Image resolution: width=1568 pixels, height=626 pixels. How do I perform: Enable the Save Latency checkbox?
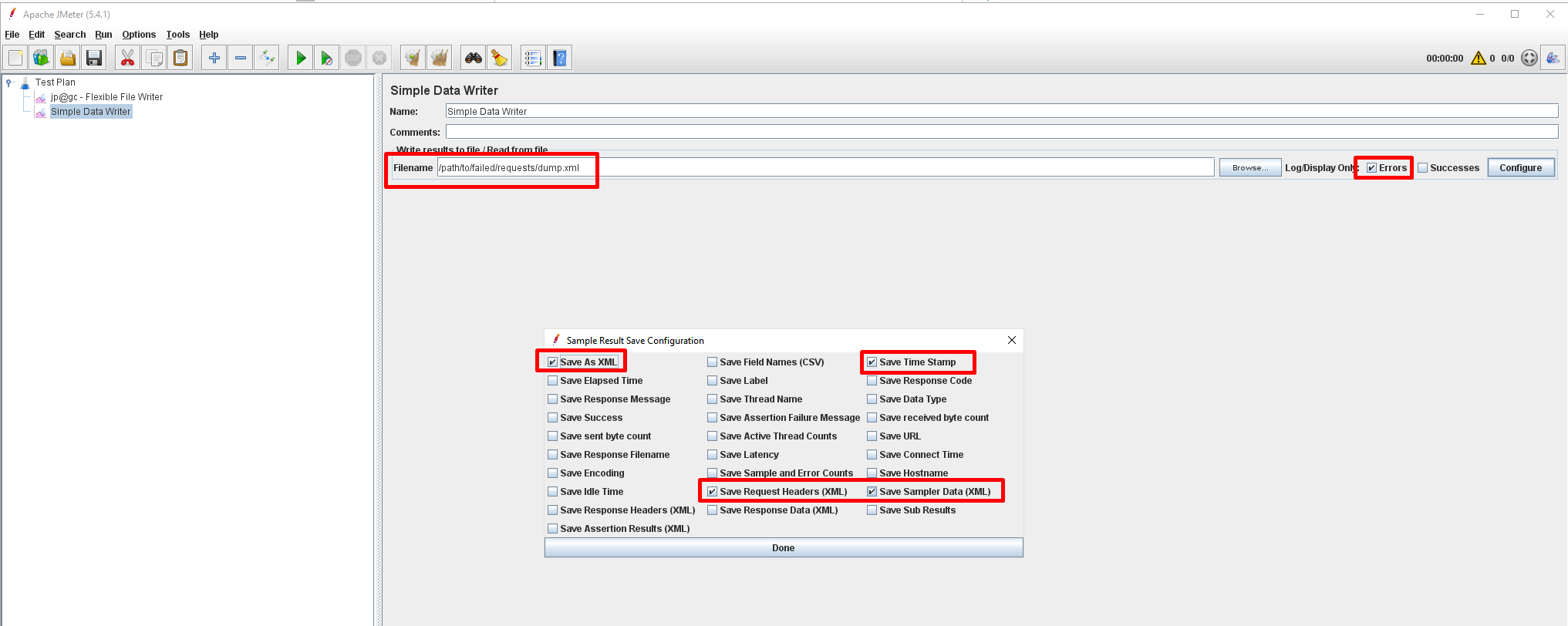click(x=712, y=455)
